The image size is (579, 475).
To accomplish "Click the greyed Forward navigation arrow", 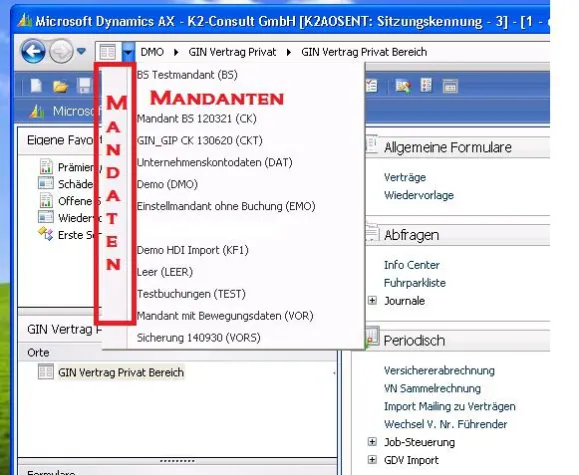I will click(61, 51).
